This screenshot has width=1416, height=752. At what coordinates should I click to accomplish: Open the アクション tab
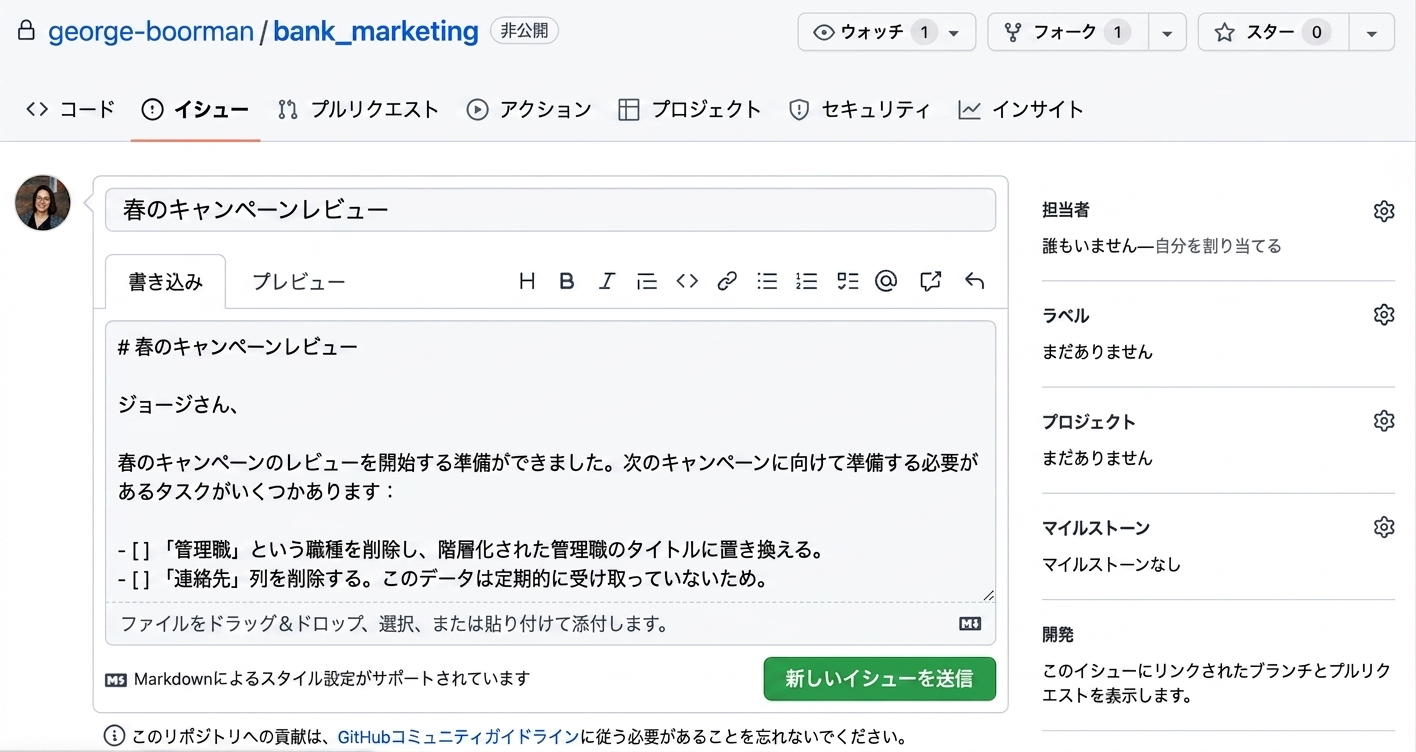[x=529, y=109]
